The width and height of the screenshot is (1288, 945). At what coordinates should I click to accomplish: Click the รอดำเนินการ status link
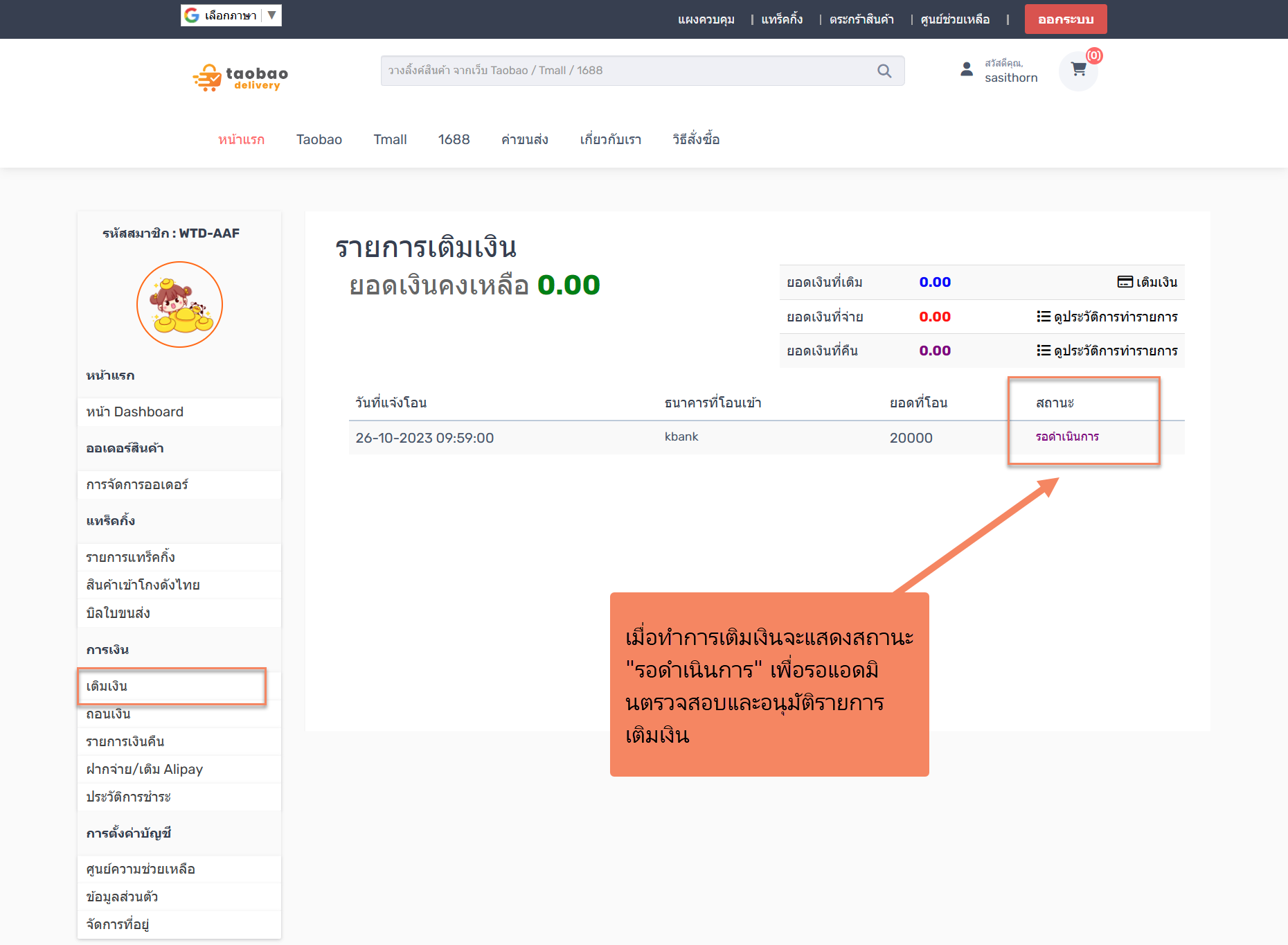click(x=1067, y=436)
